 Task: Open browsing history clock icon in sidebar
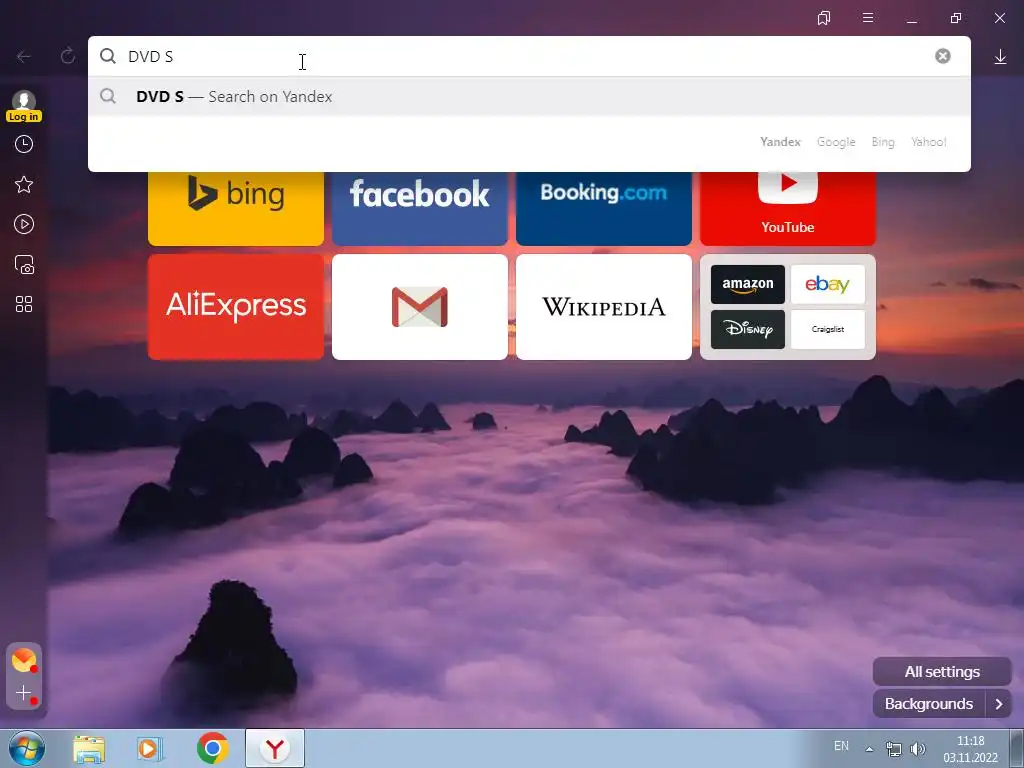24,144
